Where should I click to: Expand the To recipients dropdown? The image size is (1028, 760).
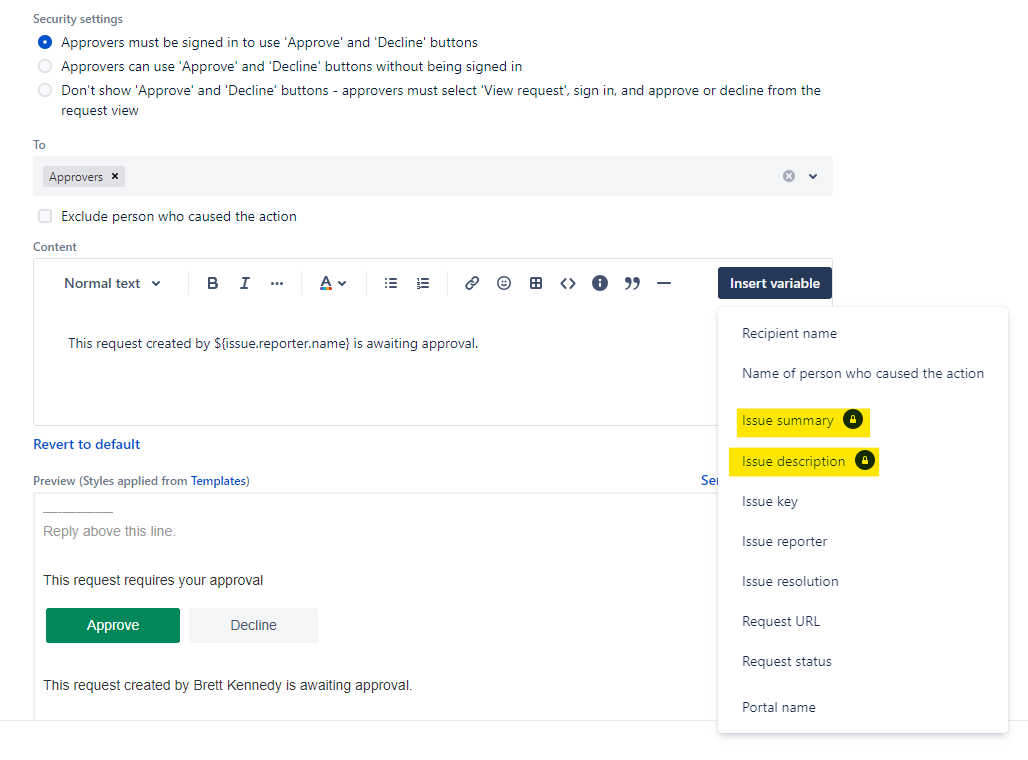812,176
